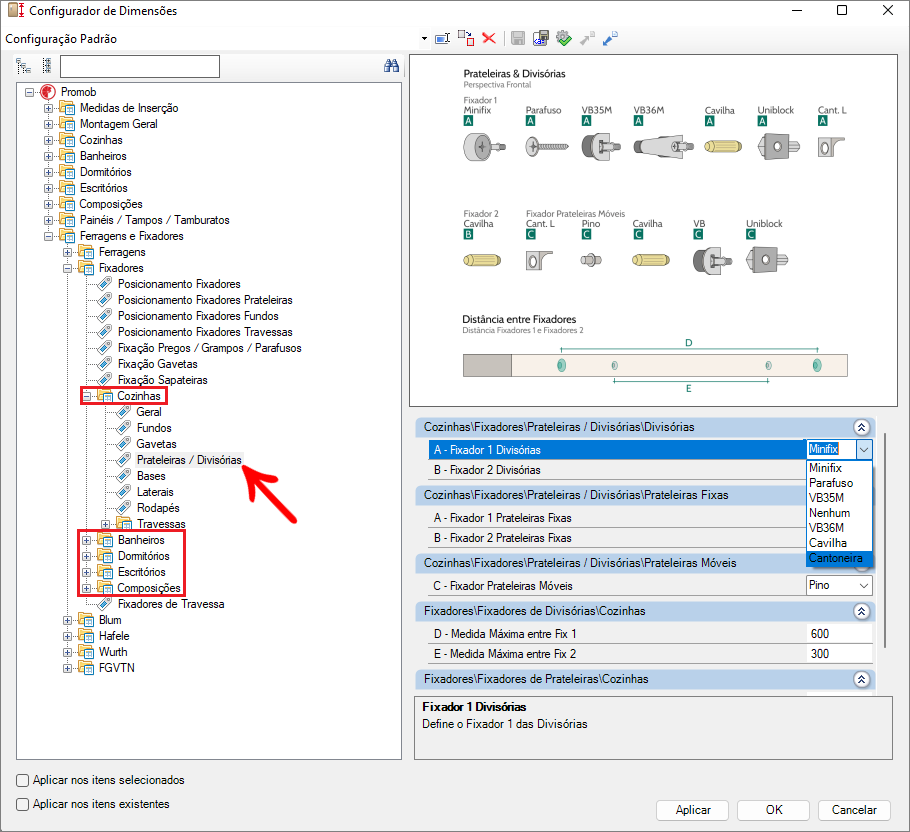Enable Aplicar nos itens selecionados checkbox
The width and height of the screenshot is (910, 832).
click(x=23, y=780)
